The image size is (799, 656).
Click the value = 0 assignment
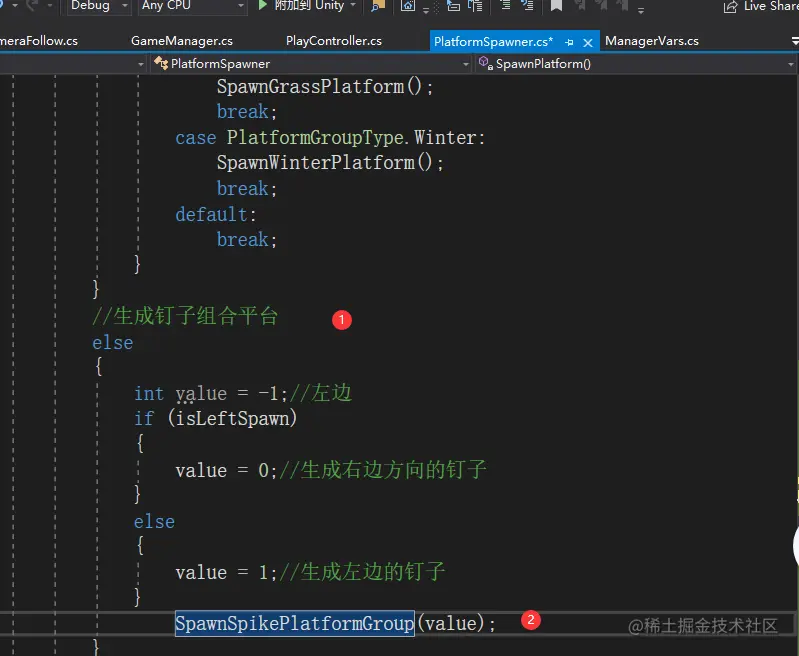(226, 470)
